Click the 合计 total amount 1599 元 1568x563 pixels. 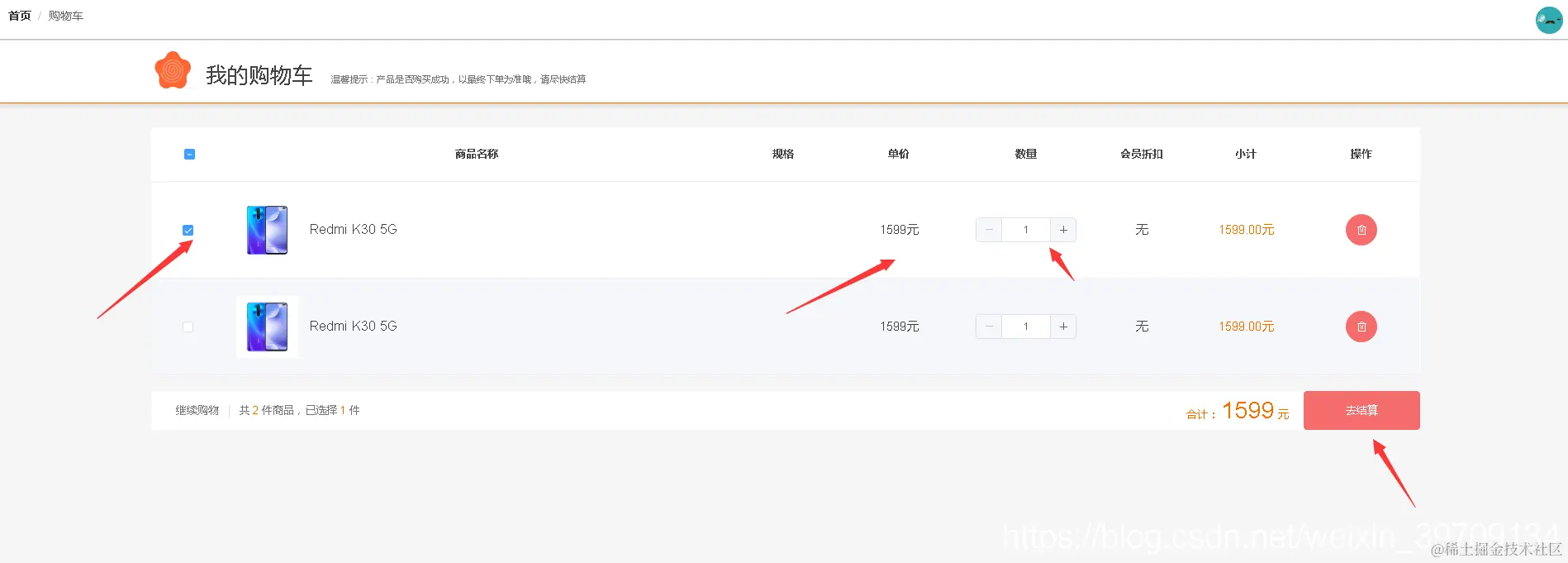pos(1238,411)
